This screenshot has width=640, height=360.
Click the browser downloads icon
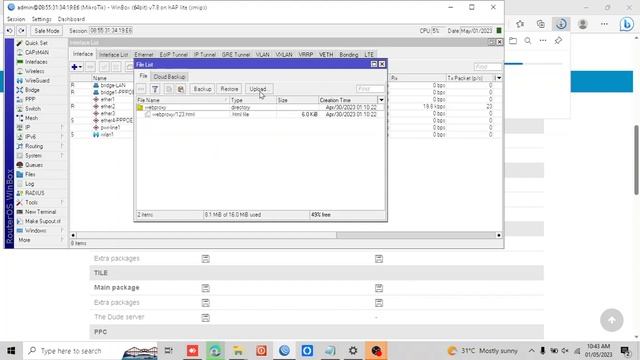click(561, 24)
